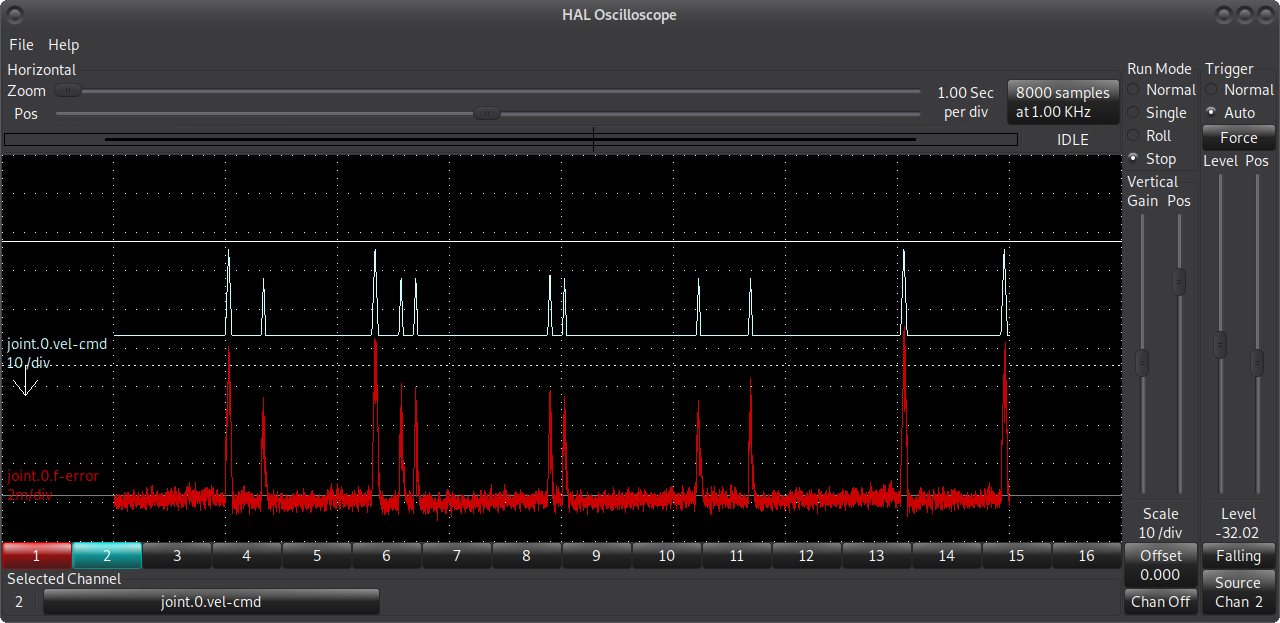
Task: Click the 1.00 Sec per div label
Action: click(966, 102)
